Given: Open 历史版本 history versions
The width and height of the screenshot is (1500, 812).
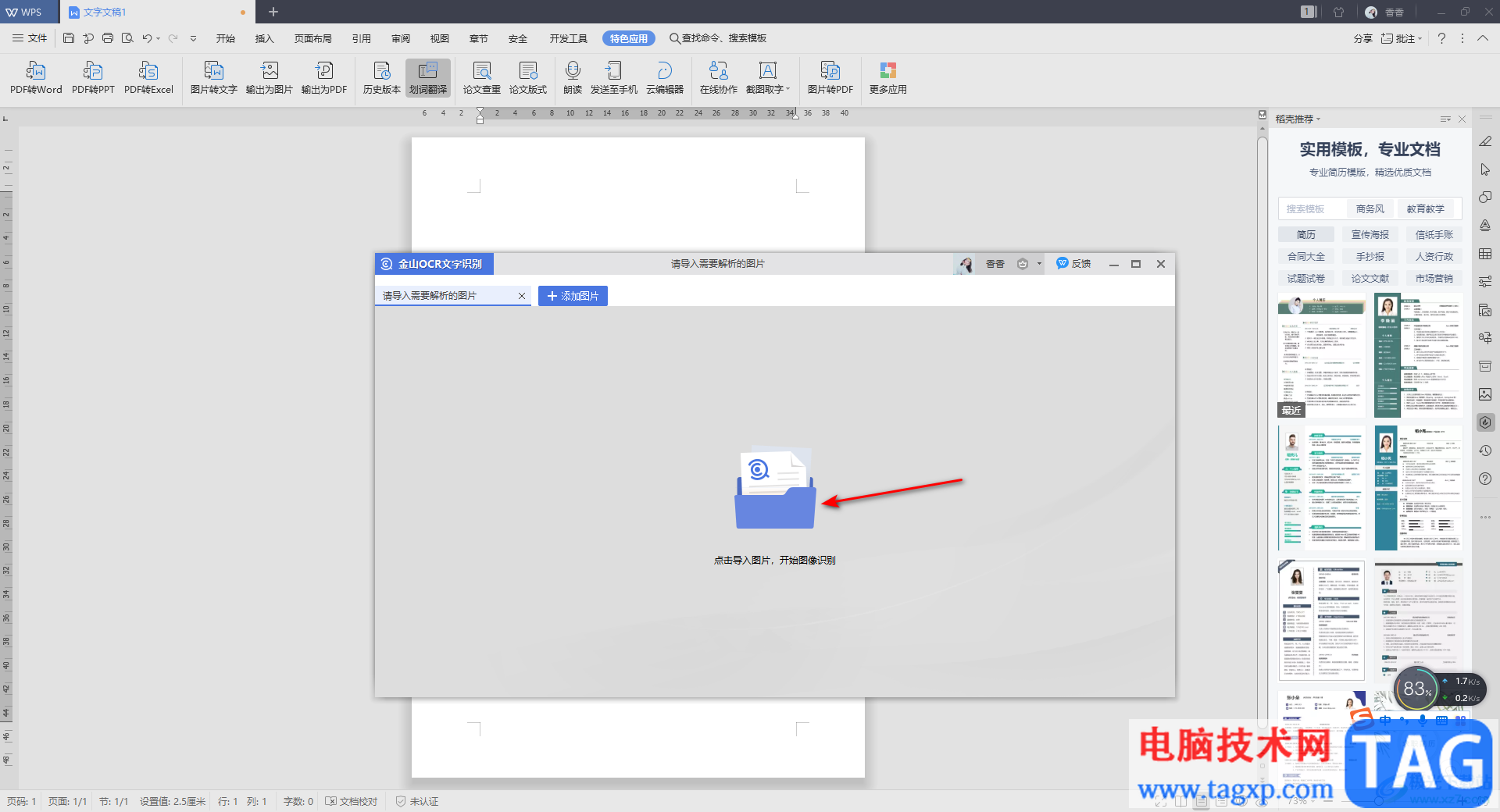Looking at the screenshot, I should click(381, 78).
